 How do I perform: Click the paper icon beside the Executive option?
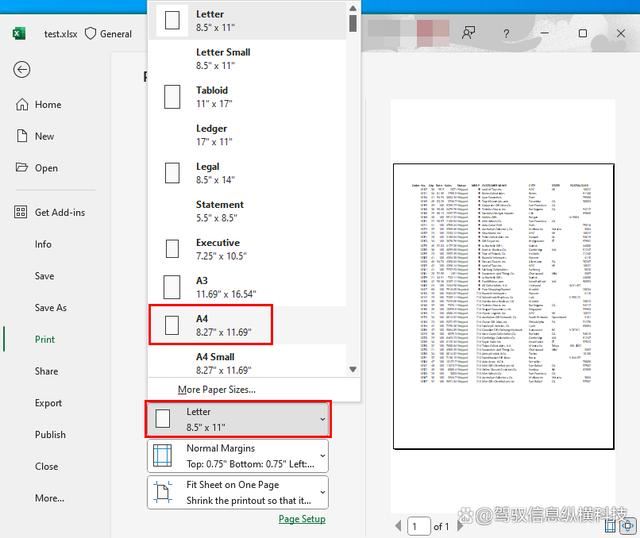click(172, 249)
